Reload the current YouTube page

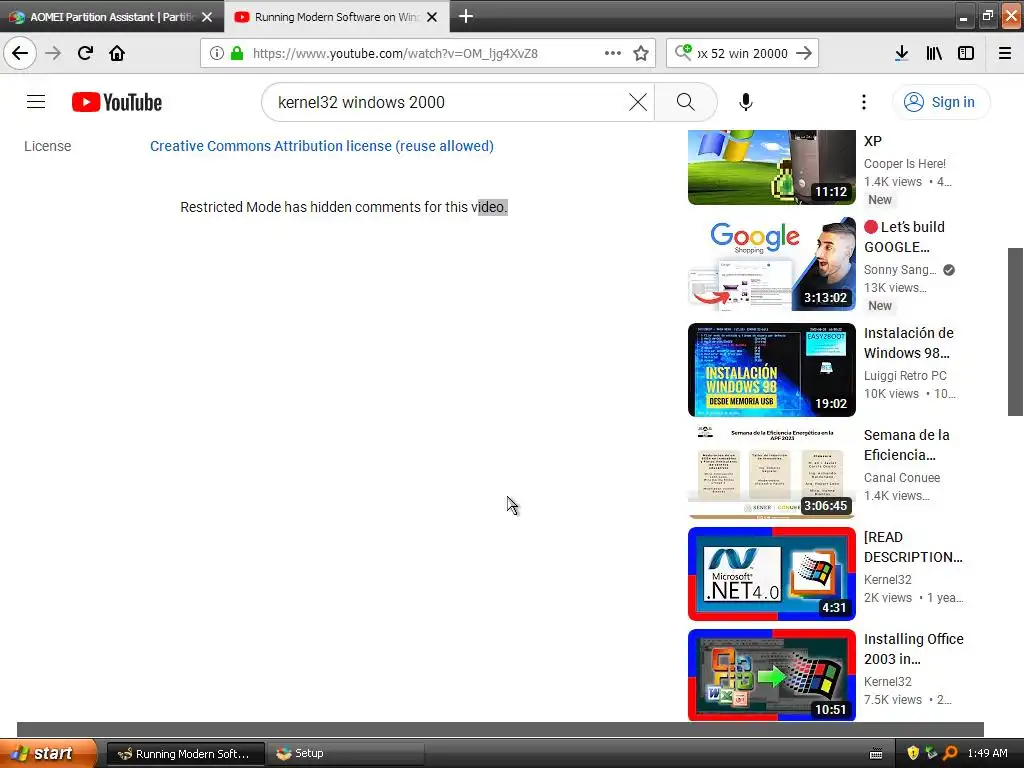[x=85, y=53]
